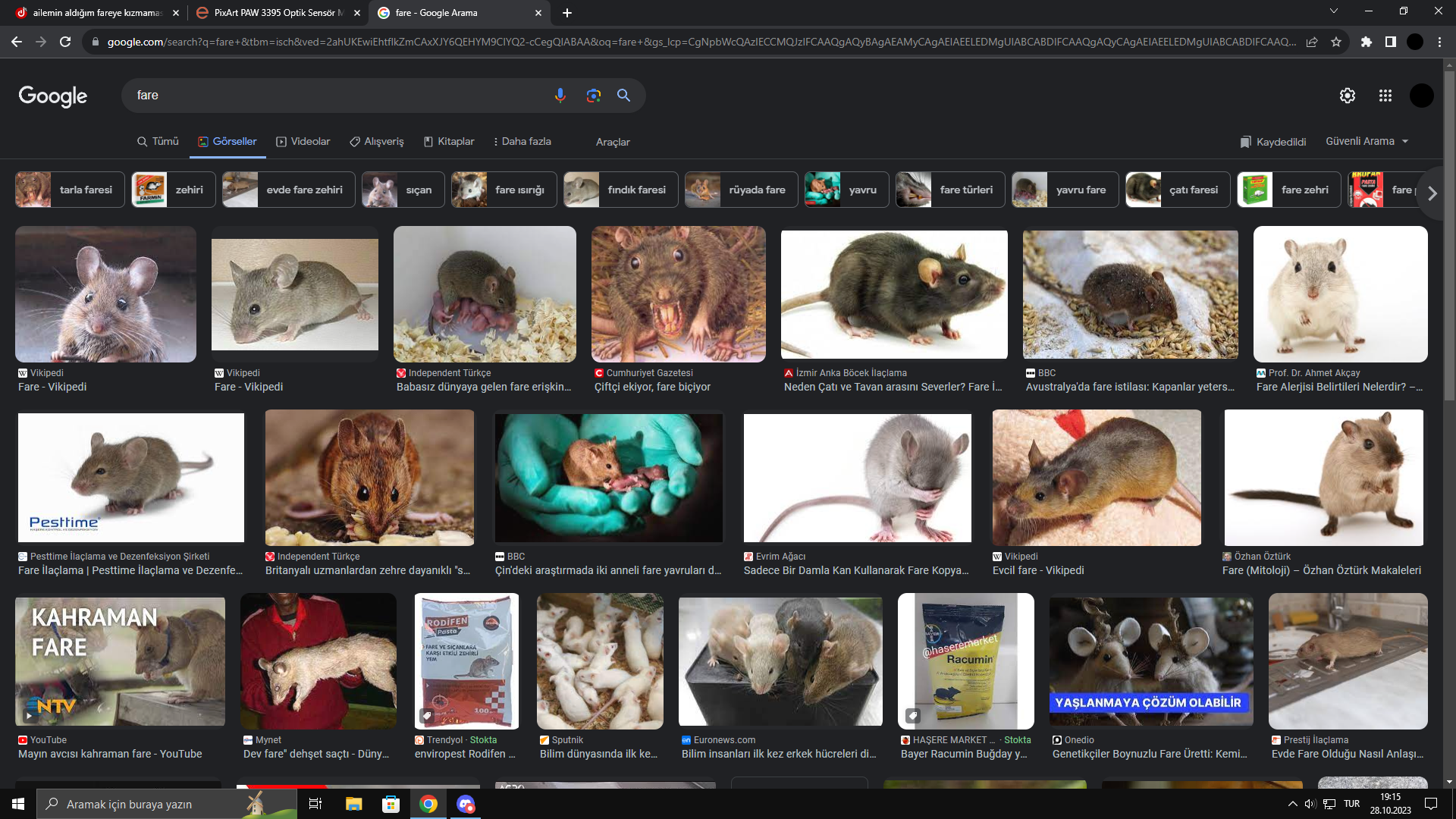The height and width of the screenshot is (819, 1456).
Task: Select the fındık faresi chip
Action: pyautogui.click(x=620, y=190)
